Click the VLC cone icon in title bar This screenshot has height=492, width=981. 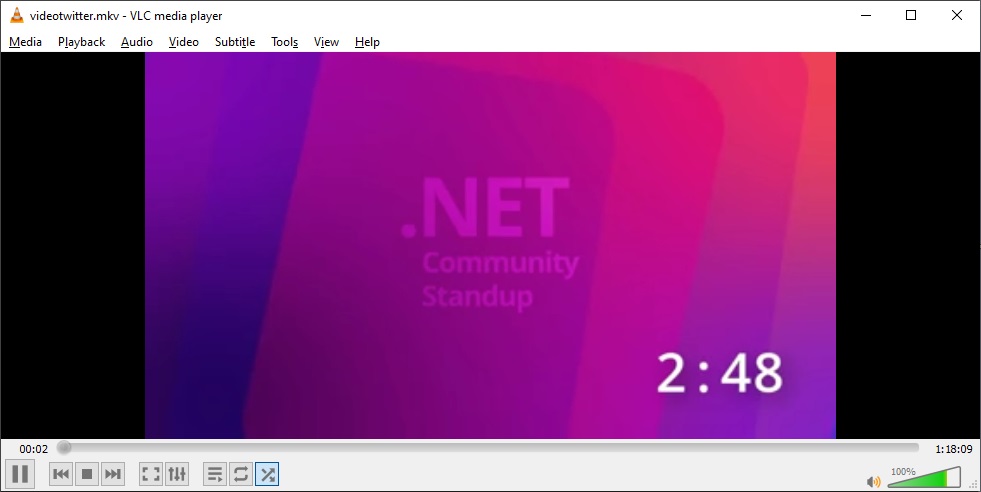[17, 16]
